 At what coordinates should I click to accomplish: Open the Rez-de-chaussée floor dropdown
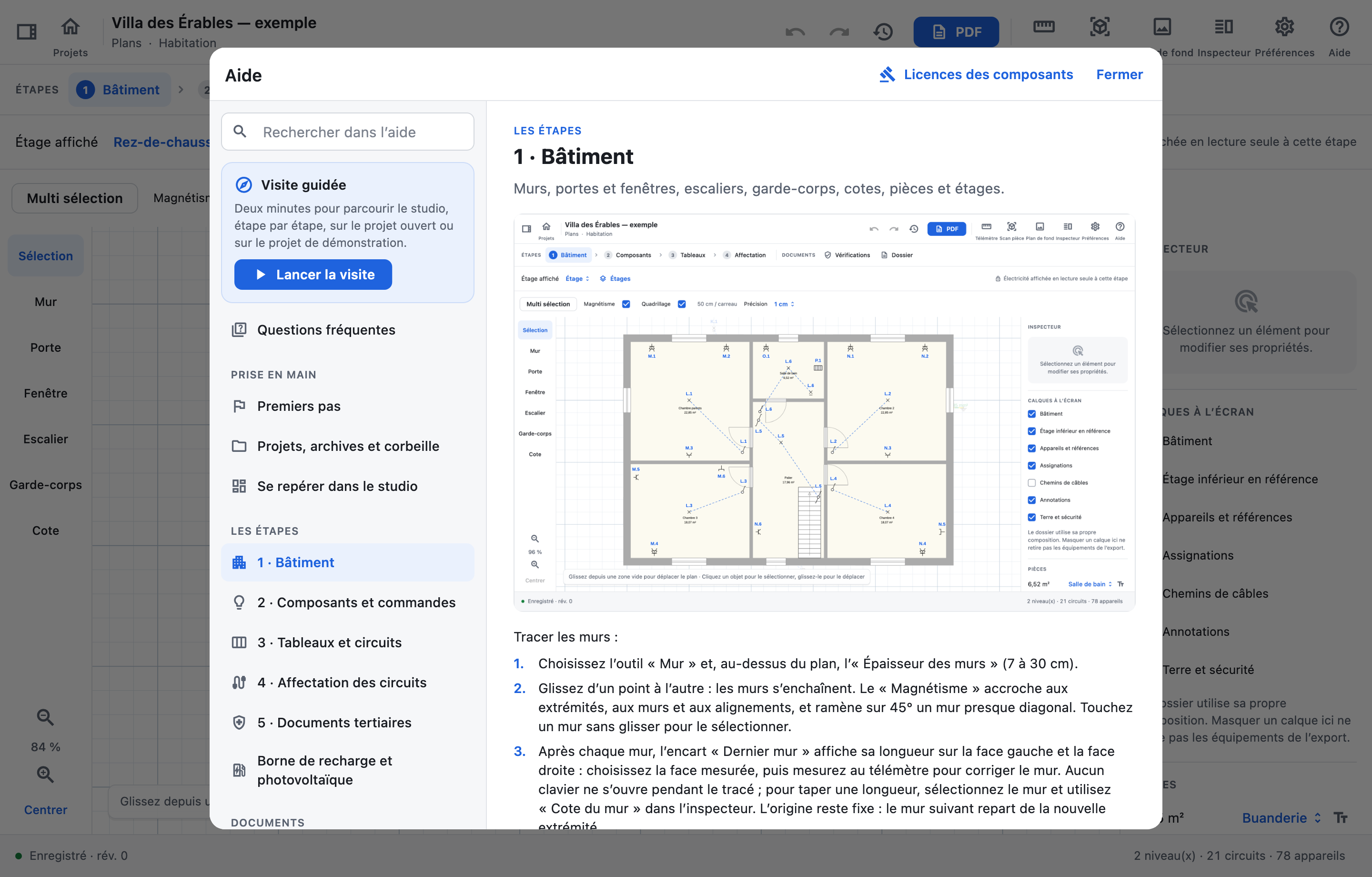[162, 142]
